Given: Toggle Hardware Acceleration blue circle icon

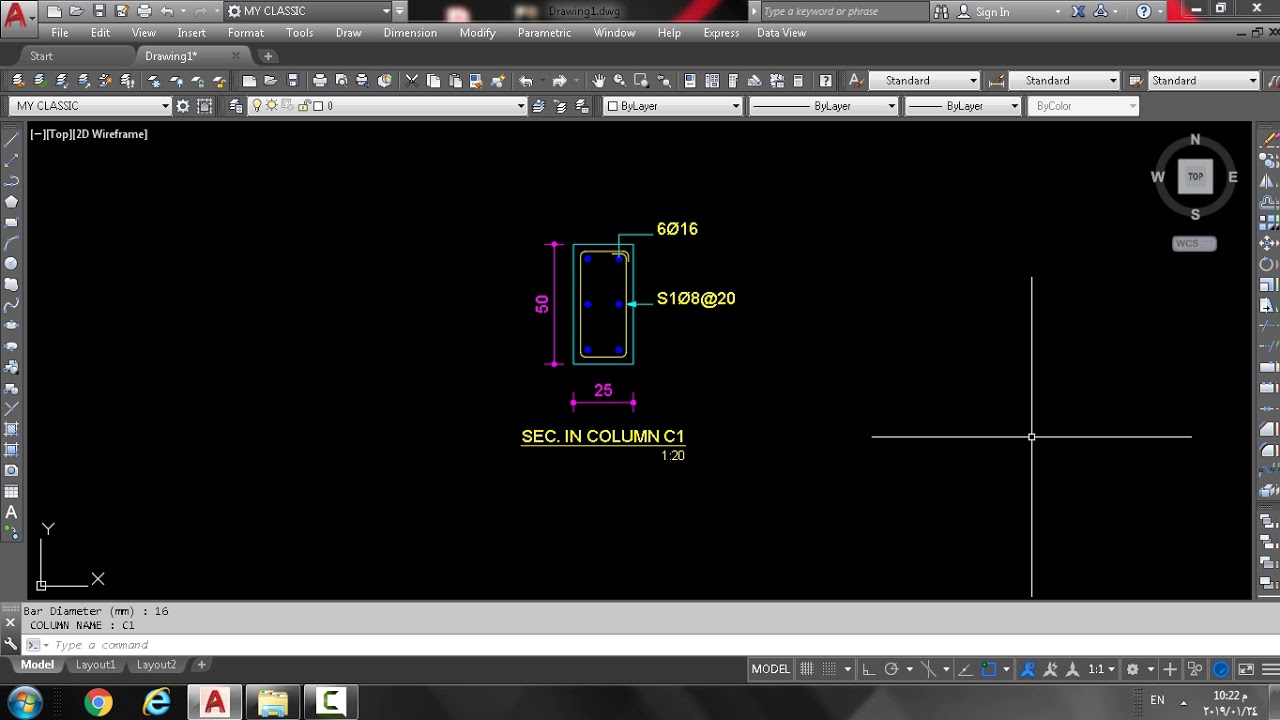Looking at the screenshot, I should pos(1221,669).
